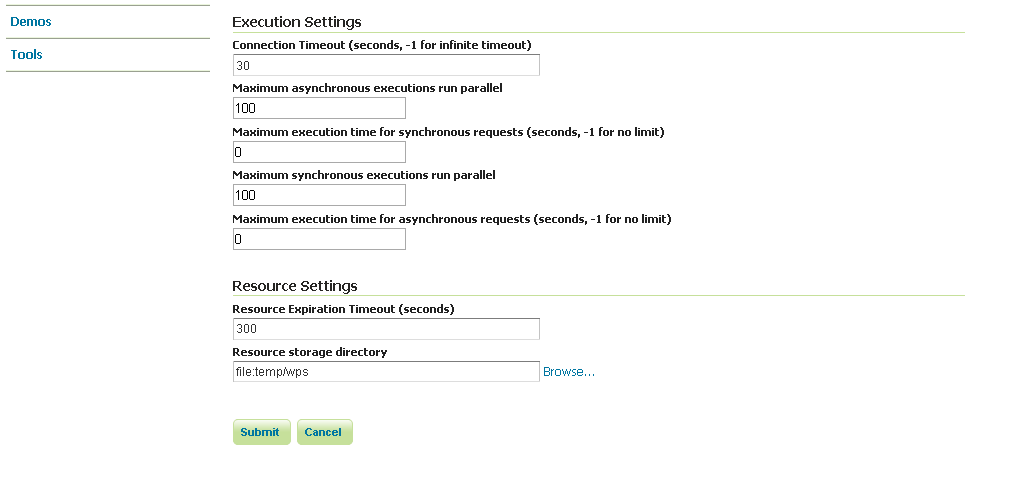Click the Resource storage directory label text

pos(309,352)
